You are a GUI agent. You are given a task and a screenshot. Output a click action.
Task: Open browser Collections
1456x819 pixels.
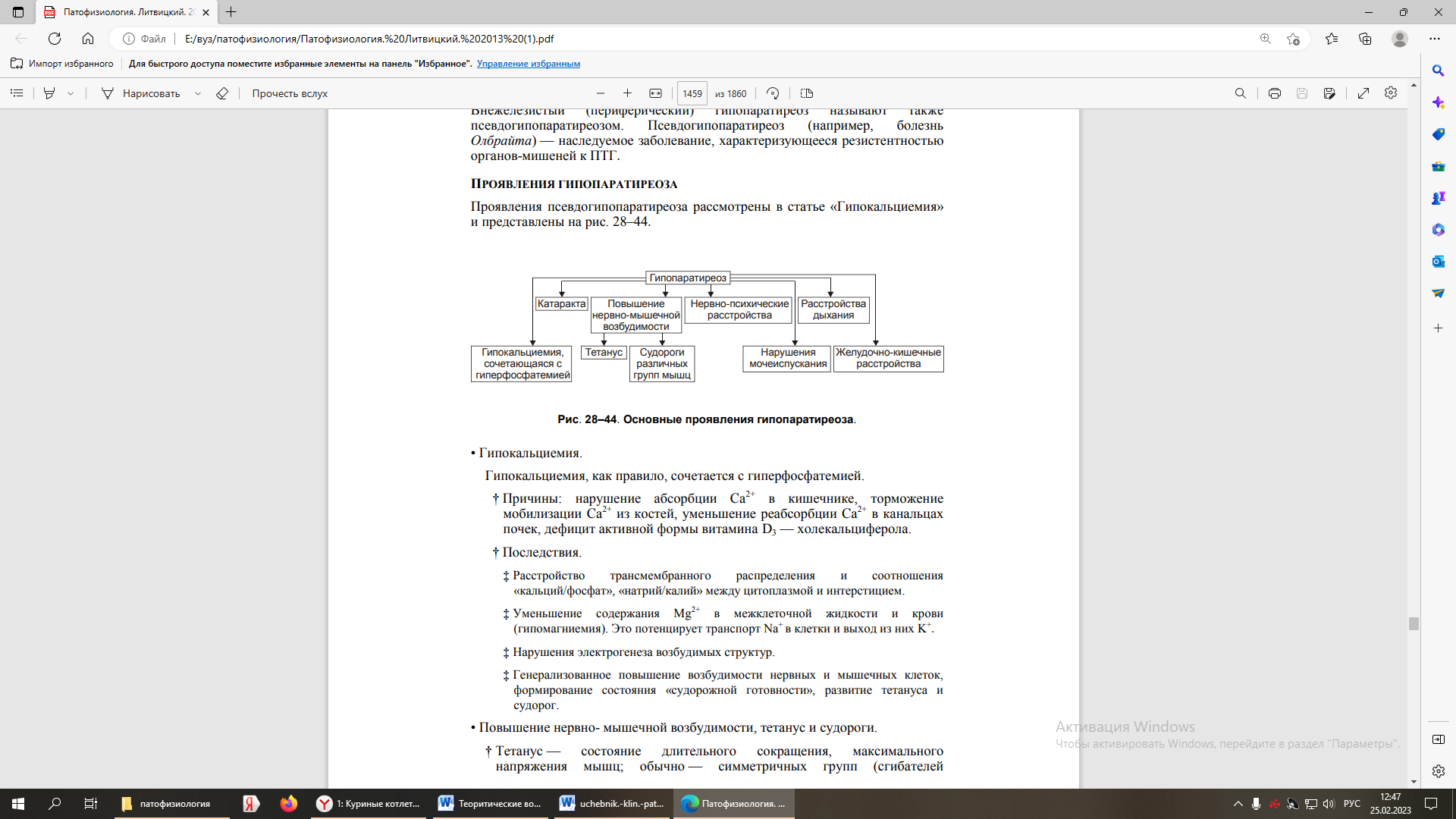(1366, 39)
